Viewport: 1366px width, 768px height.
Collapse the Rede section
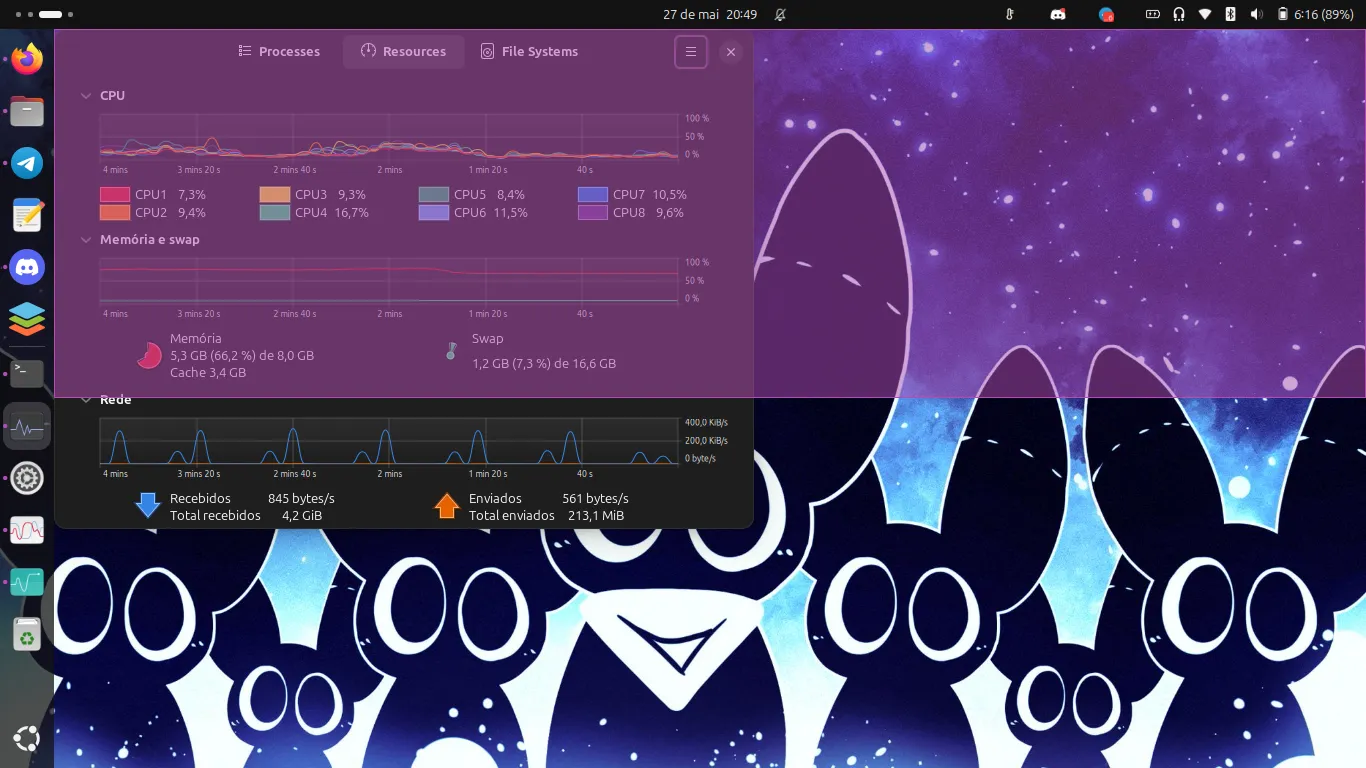click(x=86, y=400)
